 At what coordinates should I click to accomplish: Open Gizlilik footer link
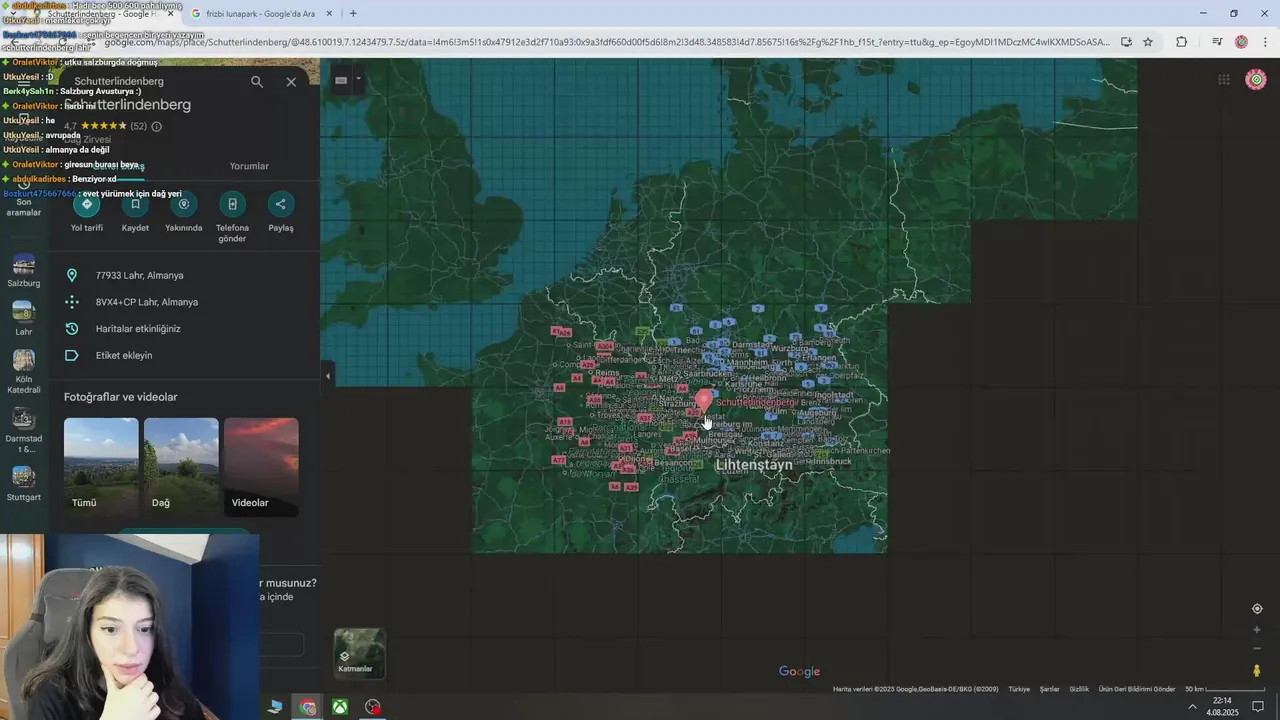[x=1079, y=689]
